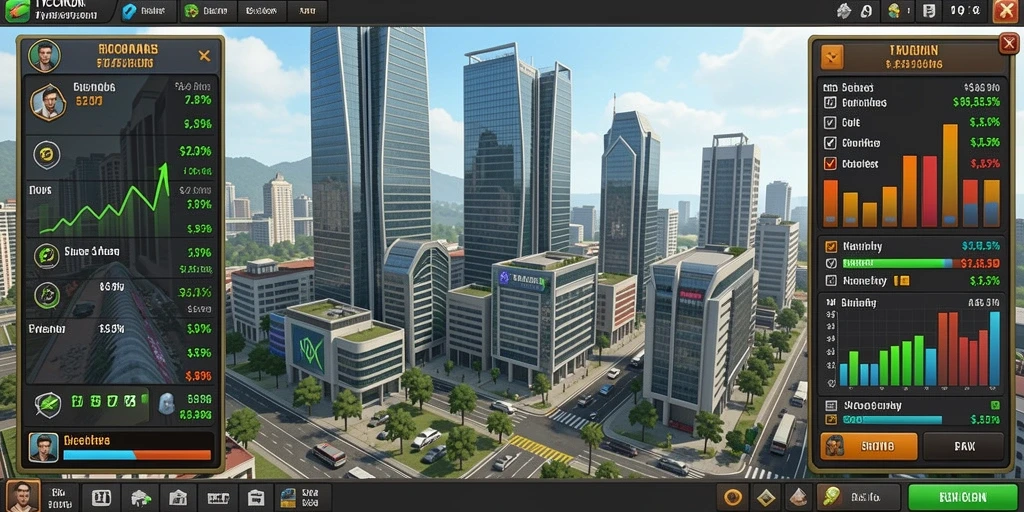Select the building icon in bottom toolbar
The width and height of the screenshot is (1024, 512).
point(178,498)
